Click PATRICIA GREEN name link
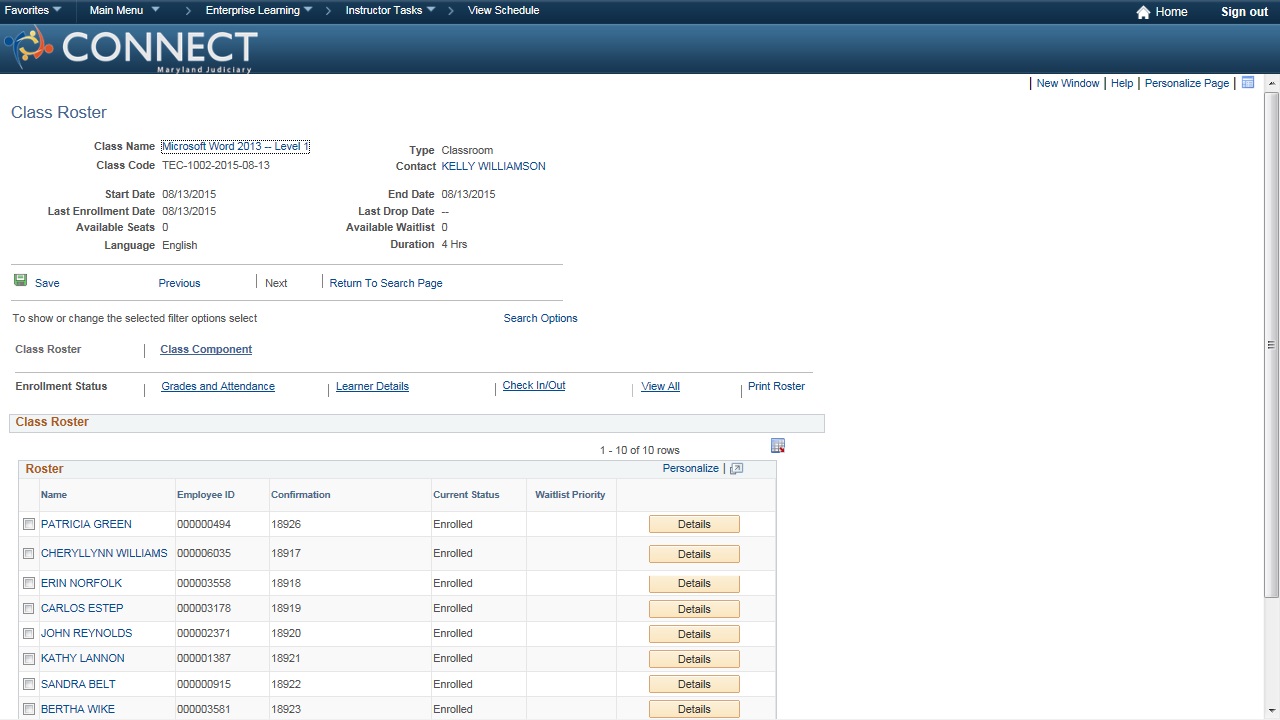 (x=86, y=524)
